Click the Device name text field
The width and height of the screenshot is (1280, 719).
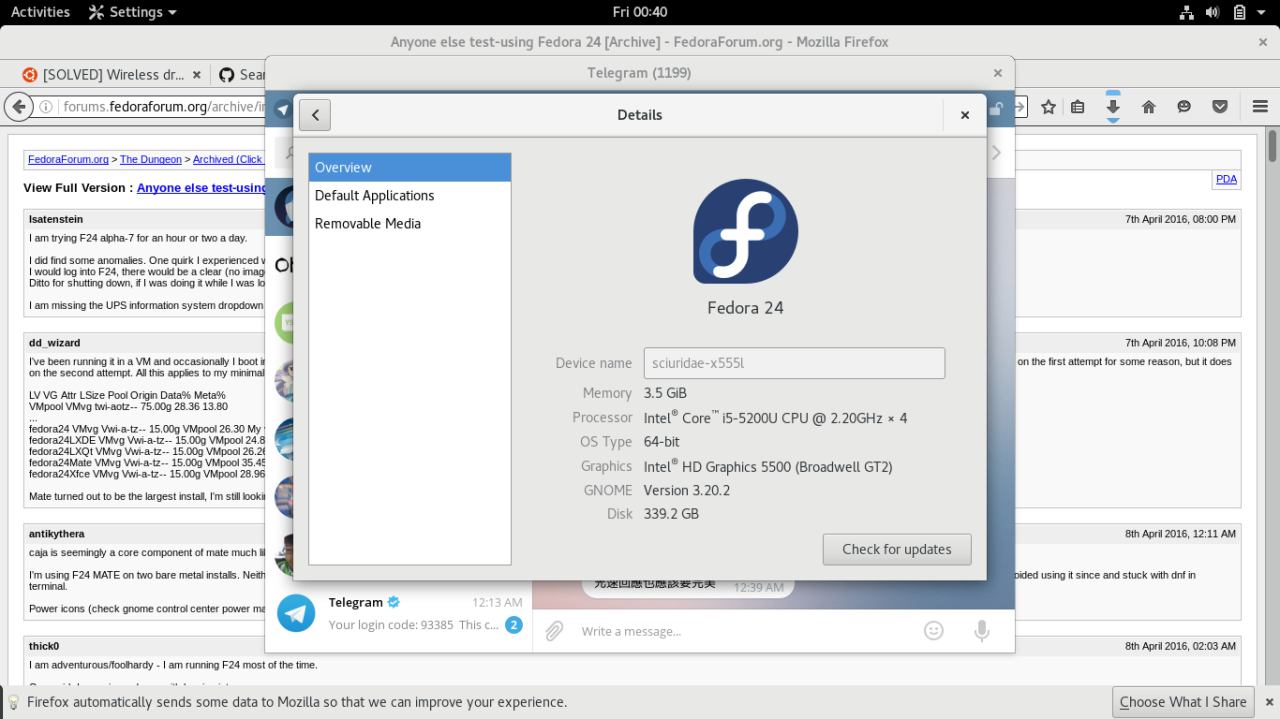[793, 363]
